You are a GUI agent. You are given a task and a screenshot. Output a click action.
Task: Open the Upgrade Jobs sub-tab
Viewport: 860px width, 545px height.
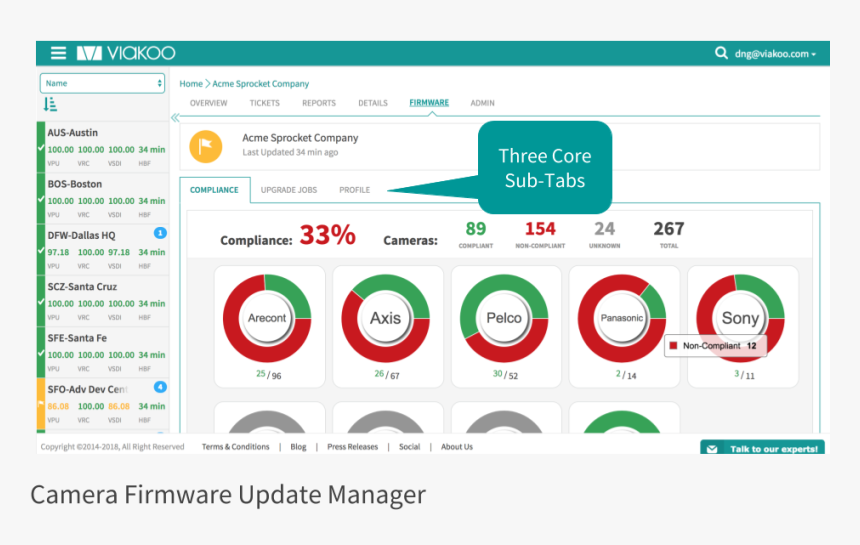(x=289, y=190)
